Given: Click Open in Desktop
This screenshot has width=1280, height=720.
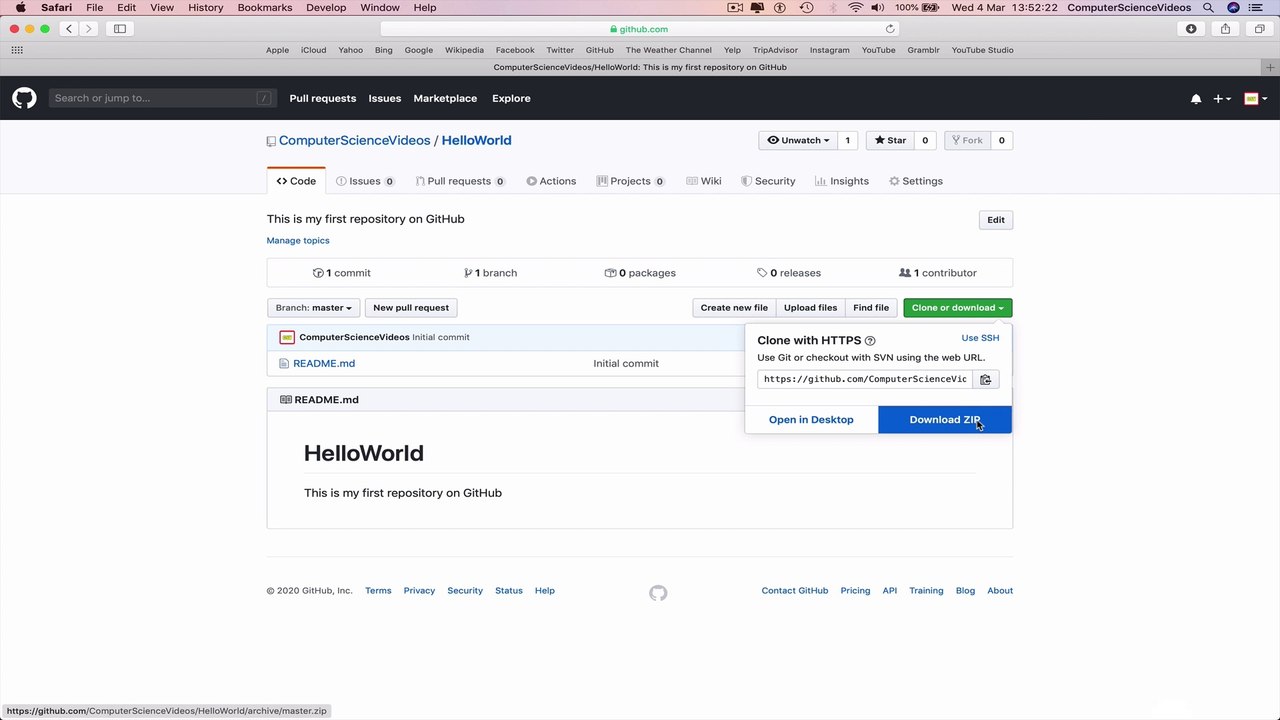Looking at the screenshot, I should pyautogui.click(x=811, y=420).
